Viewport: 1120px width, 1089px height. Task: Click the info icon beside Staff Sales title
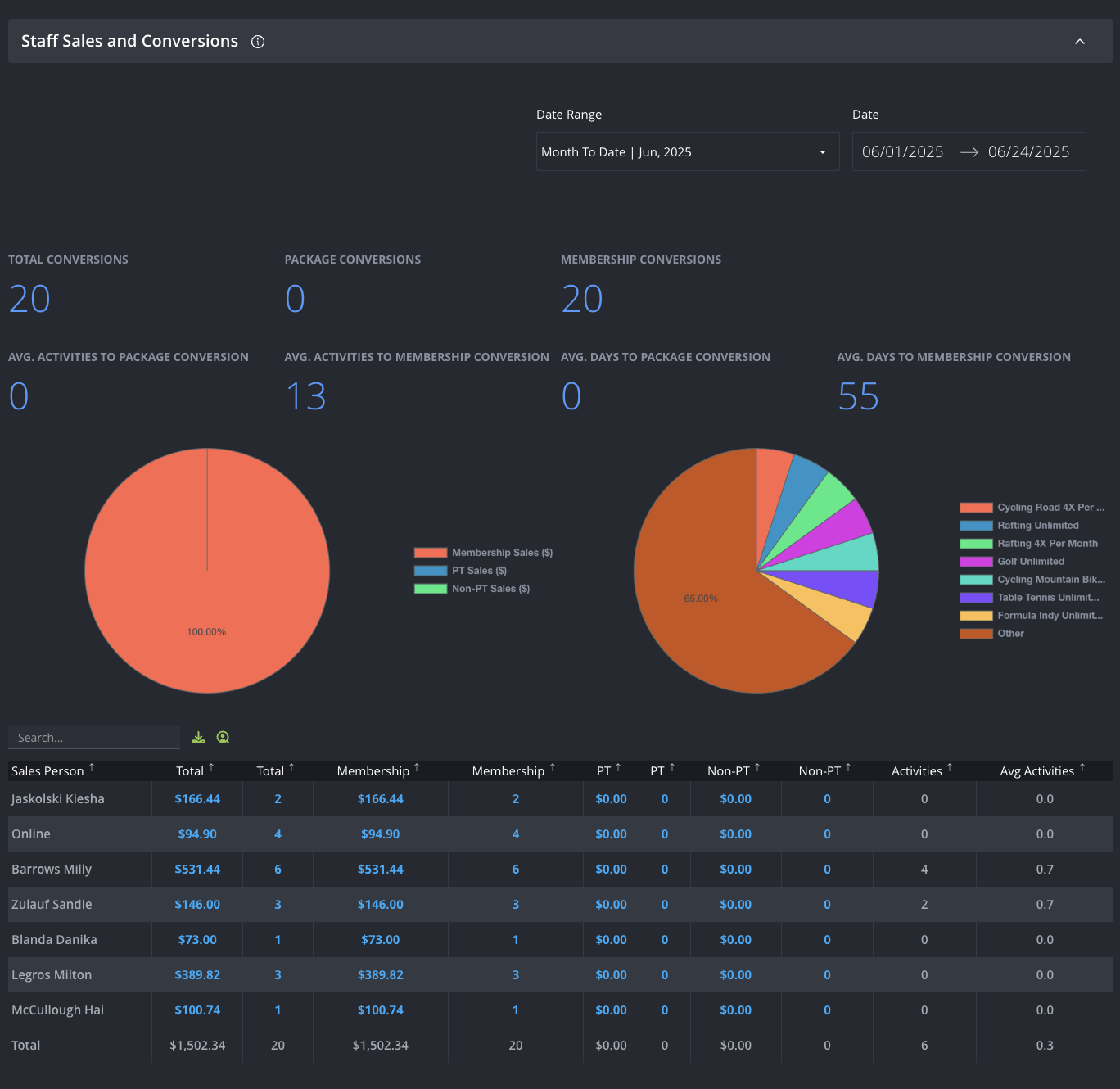pos(258,42)
